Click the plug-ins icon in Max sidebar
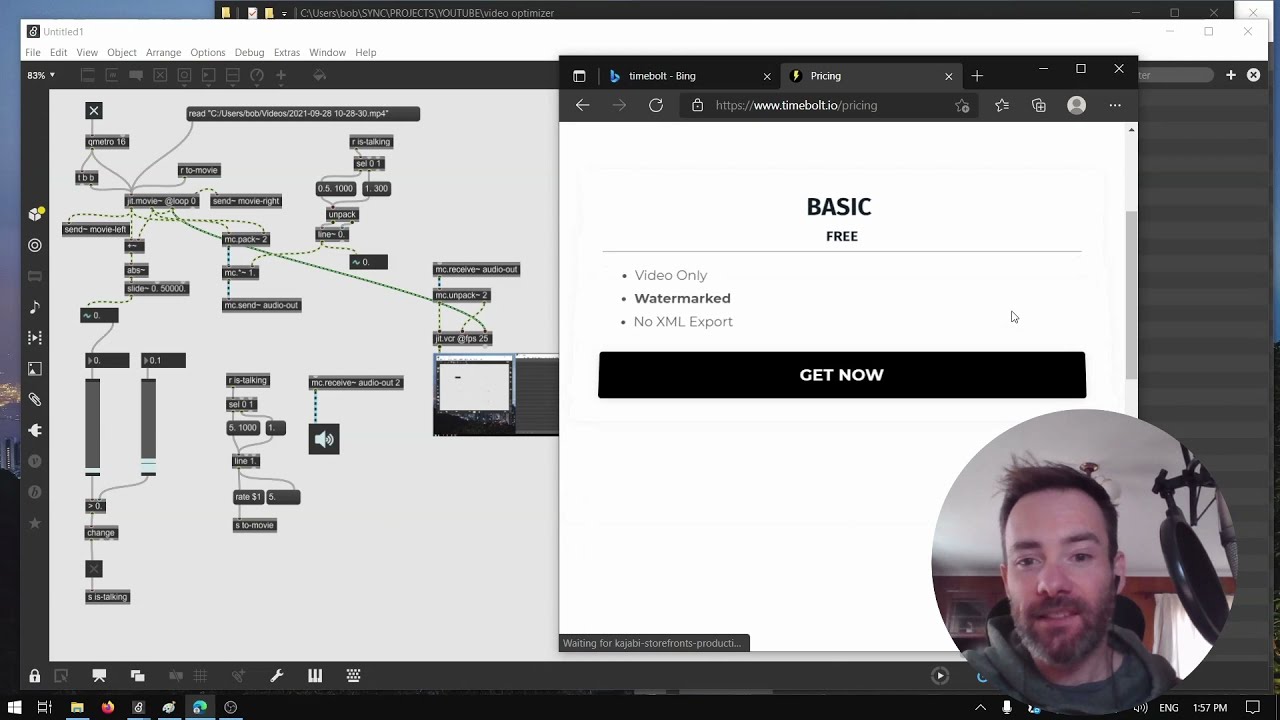This screenshot has width=1280, height=720. tap(35, 430)
